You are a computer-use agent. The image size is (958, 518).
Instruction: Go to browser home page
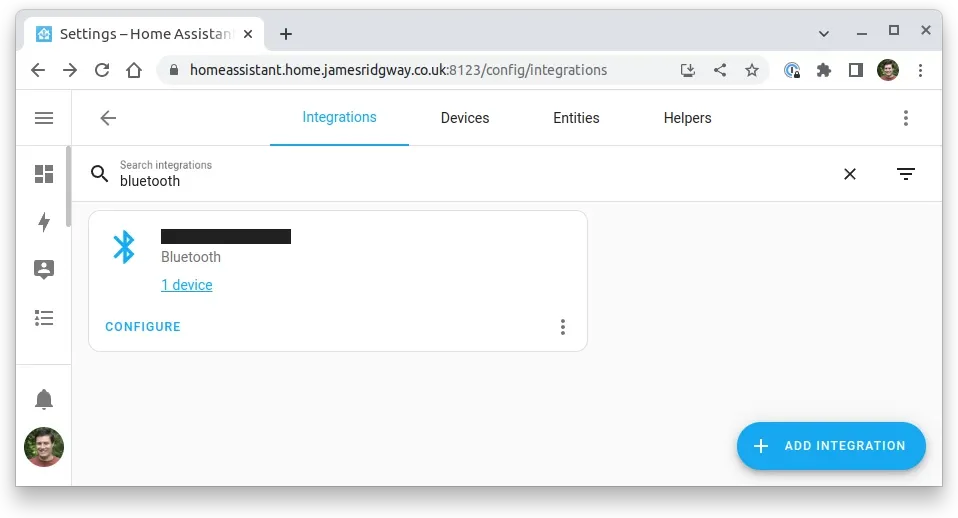(134, 70)
